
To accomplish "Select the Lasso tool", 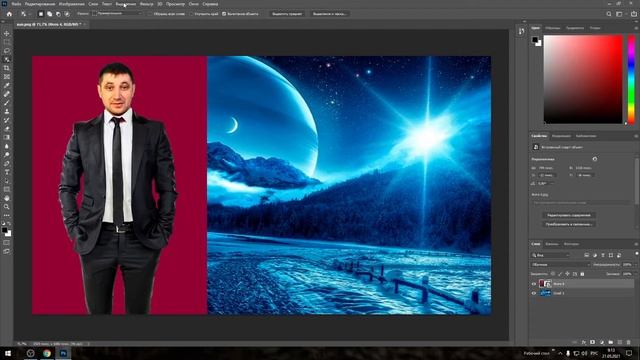I will [x=7, y=51].
